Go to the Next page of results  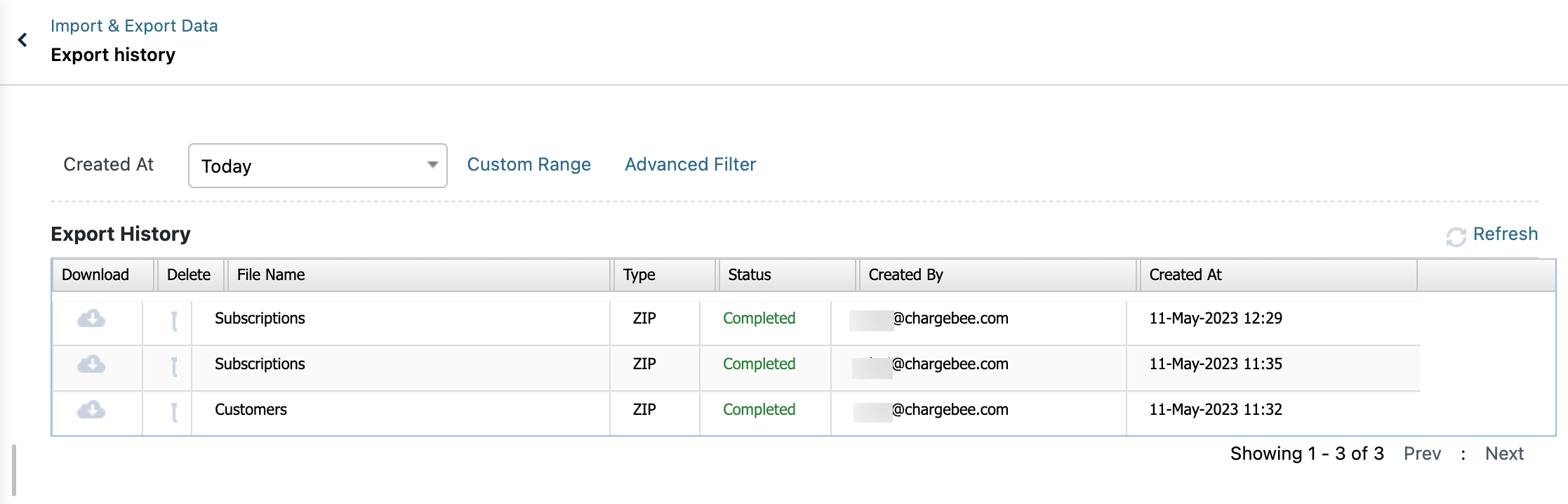coord(1503,453)
